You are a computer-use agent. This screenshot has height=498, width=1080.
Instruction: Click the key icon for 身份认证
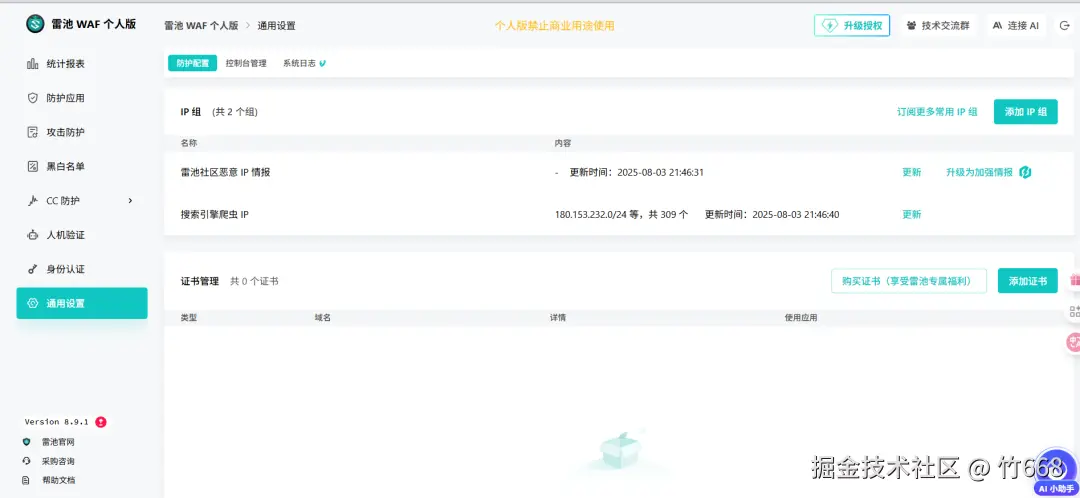coord(32,269)
